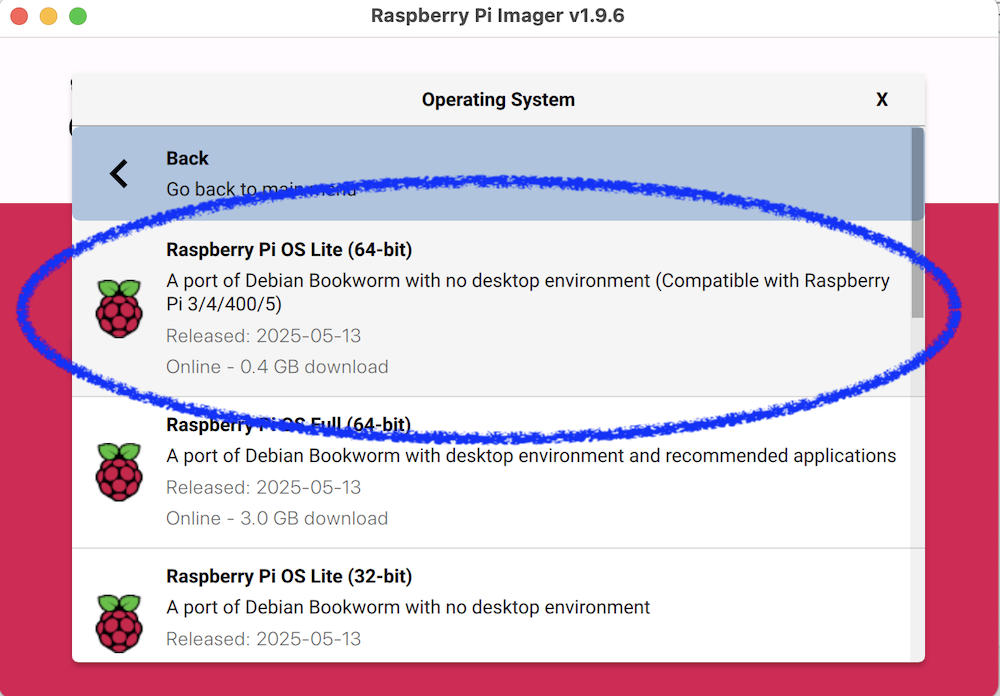
Task: Click the "Online - 0.4 GB download" text
Action: coord(277,367)
